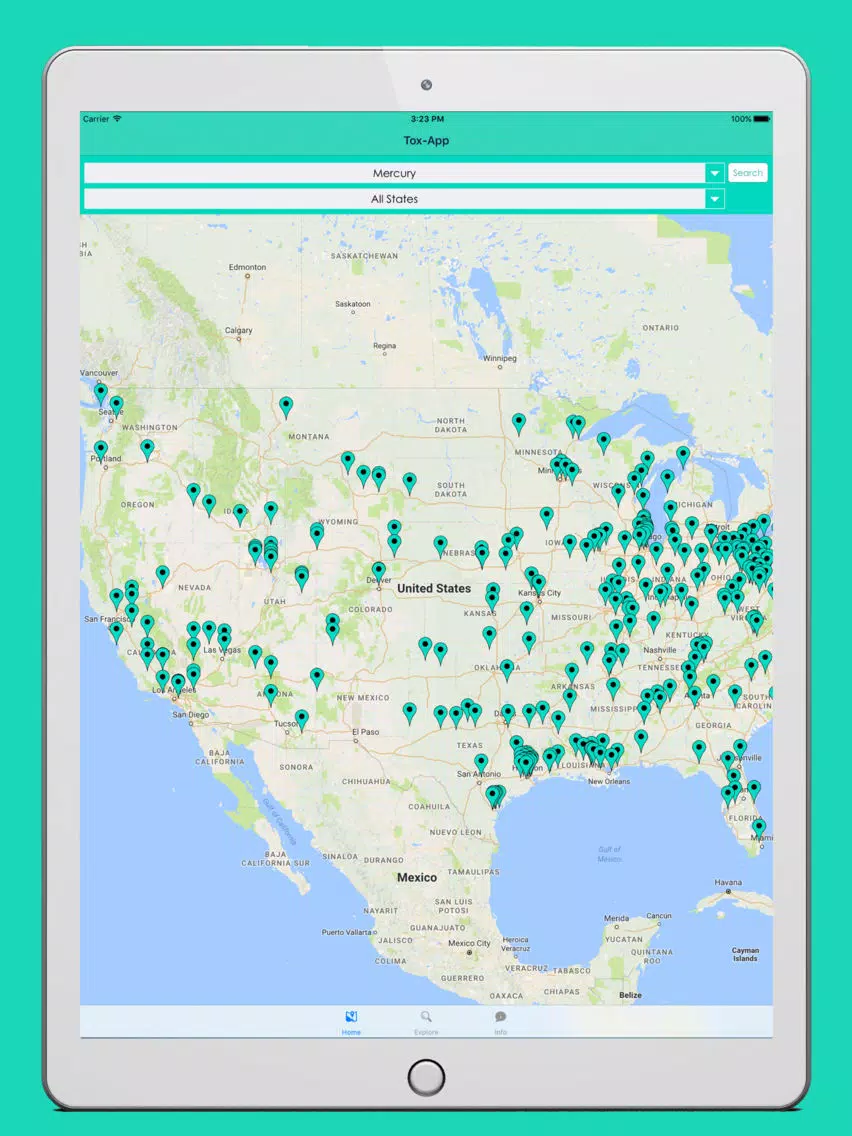This screenshot has width=852, height=1136.
Task: Click the New Orleans city label
Action: pyautogui.click(x=609, y=782)
